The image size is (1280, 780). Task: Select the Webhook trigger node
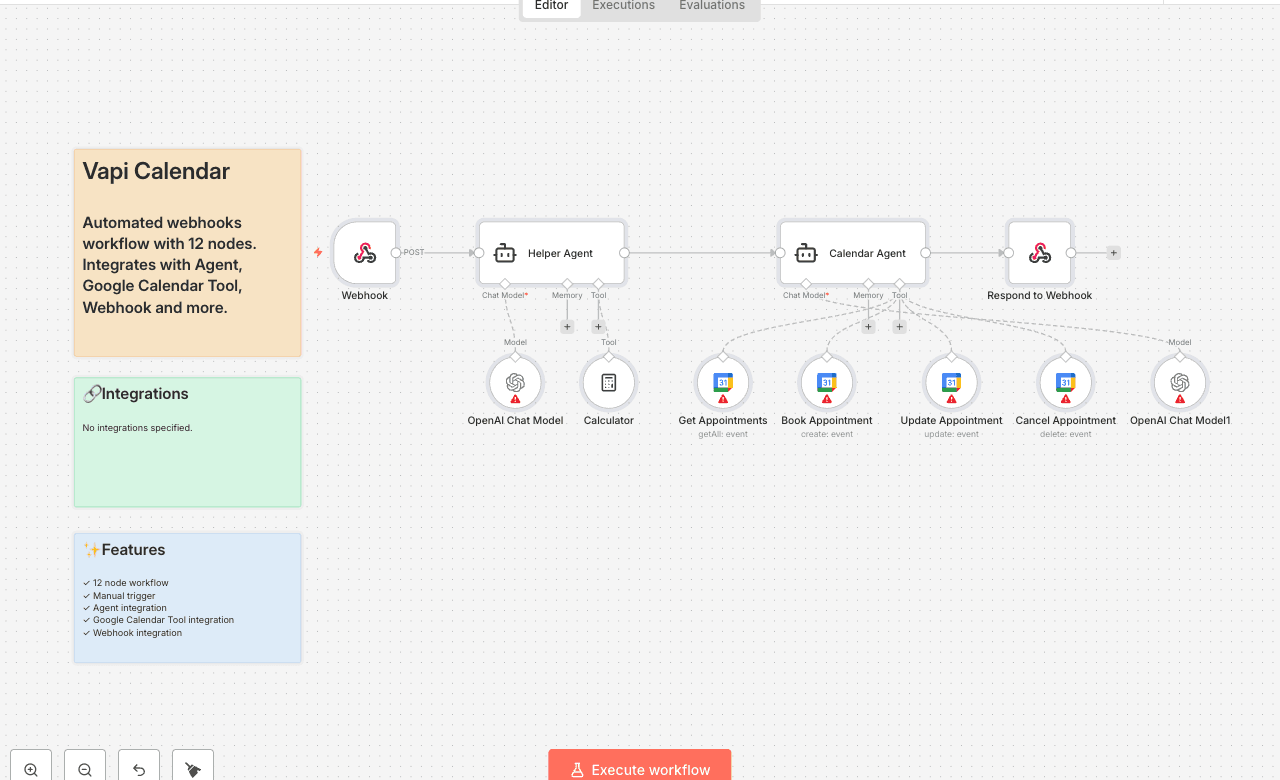click(365, 253)
